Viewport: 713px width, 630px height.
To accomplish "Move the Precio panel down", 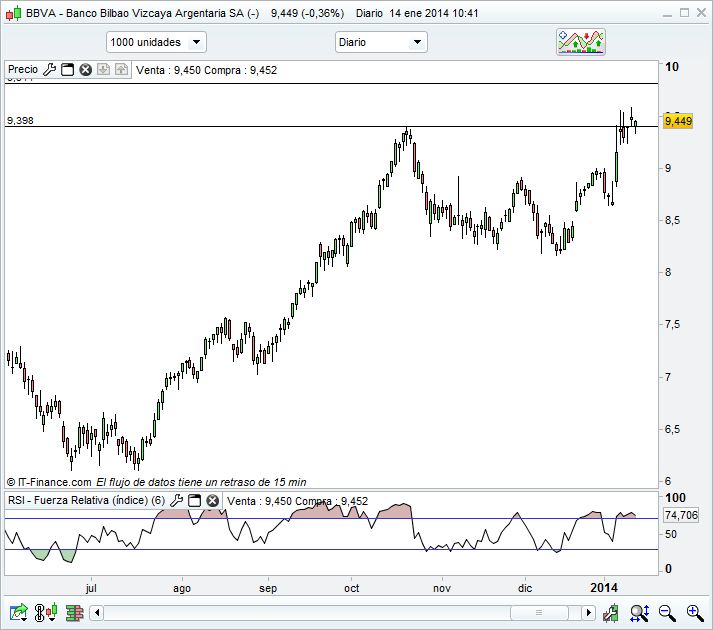I will (x=103, y=70).
